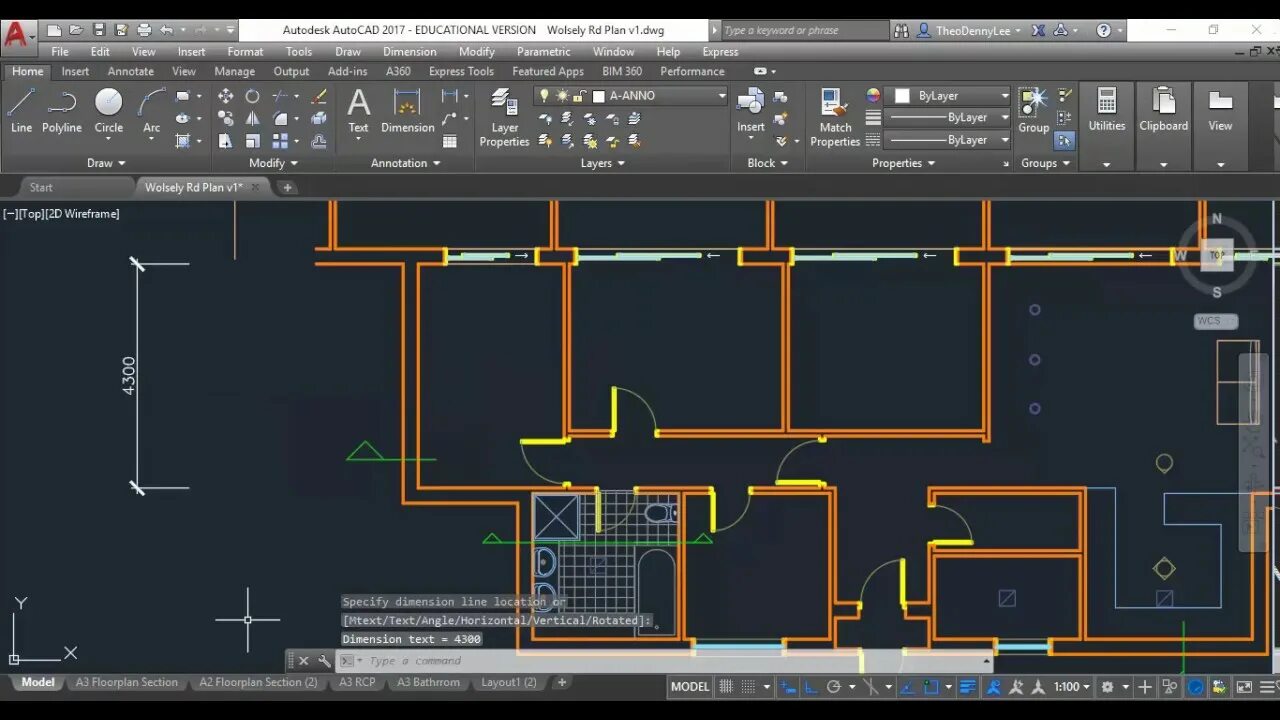Click the Group tool

click(x=1033, y=110)
